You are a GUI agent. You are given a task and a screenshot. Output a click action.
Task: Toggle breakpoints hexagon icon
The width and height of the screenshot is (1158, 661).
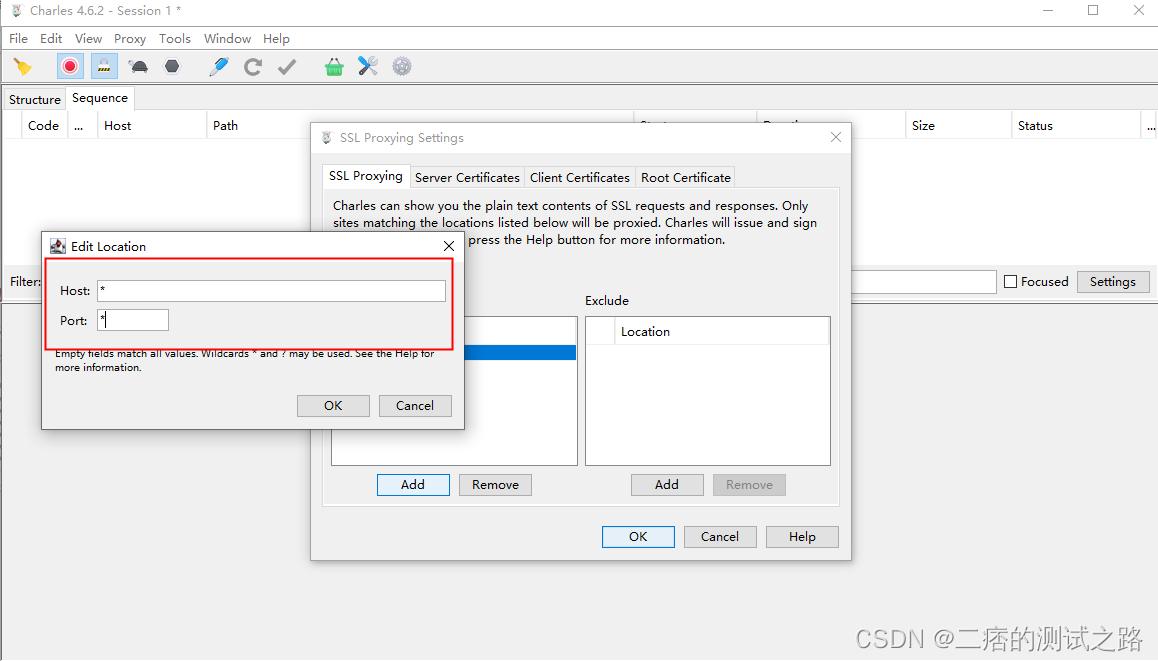[x=172, y=66]
